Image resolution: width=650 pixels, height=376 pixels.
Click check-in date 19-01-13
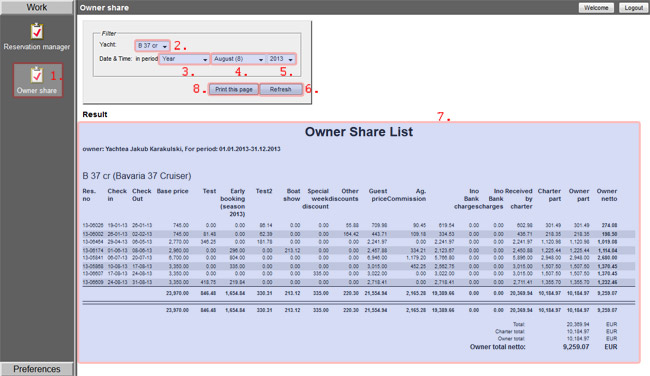coord(117,226)
